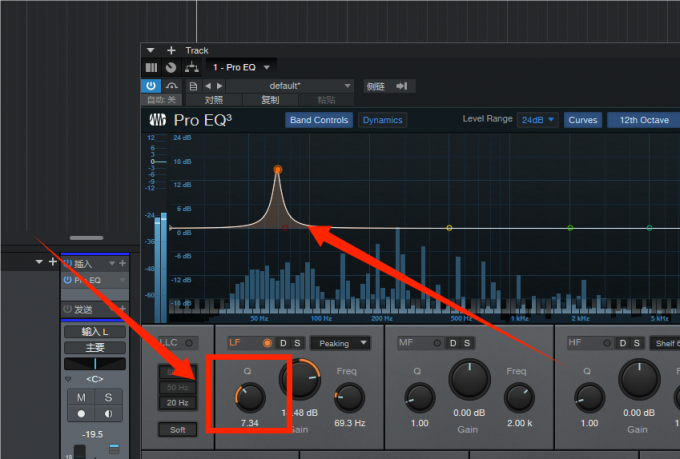Toggle the MF band enable indicator
The image size is (680, 459).
coord(437,343)
